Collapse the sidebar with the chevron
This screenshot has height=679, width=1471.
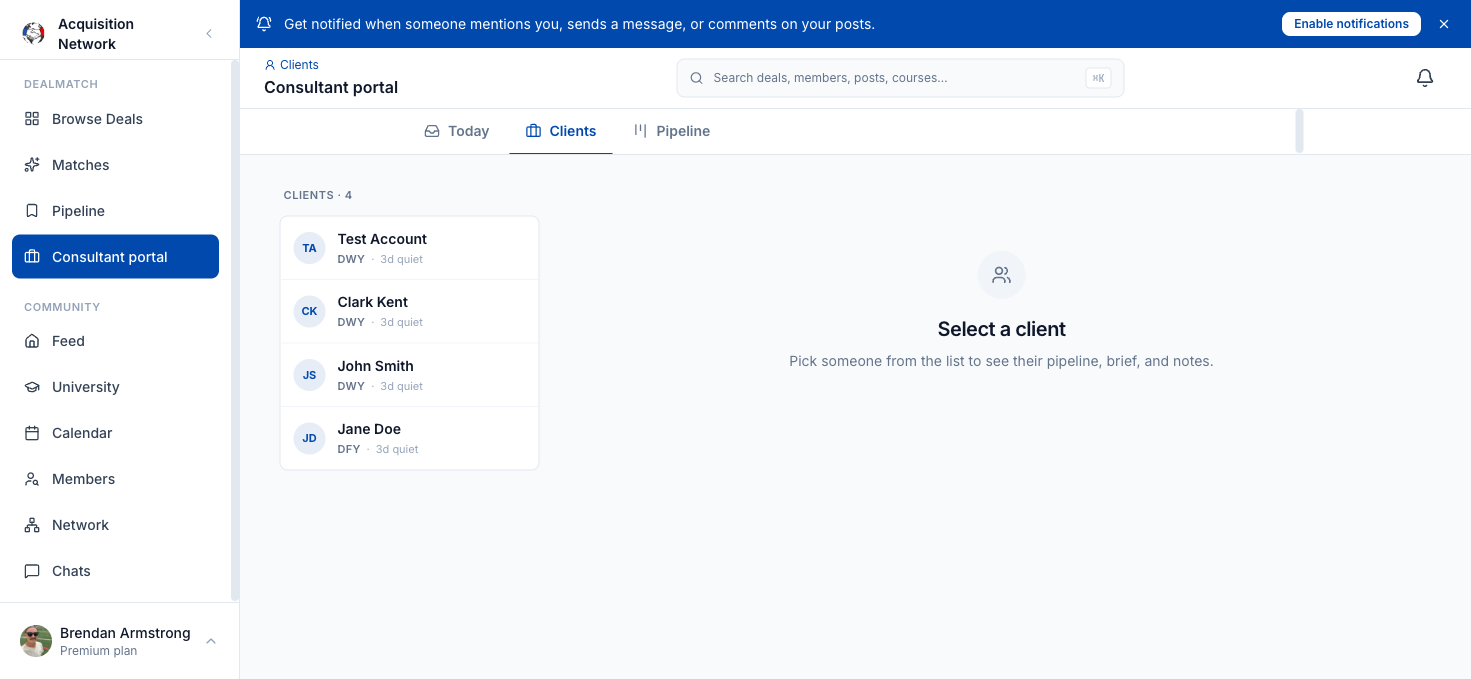[x=209, y=34]
